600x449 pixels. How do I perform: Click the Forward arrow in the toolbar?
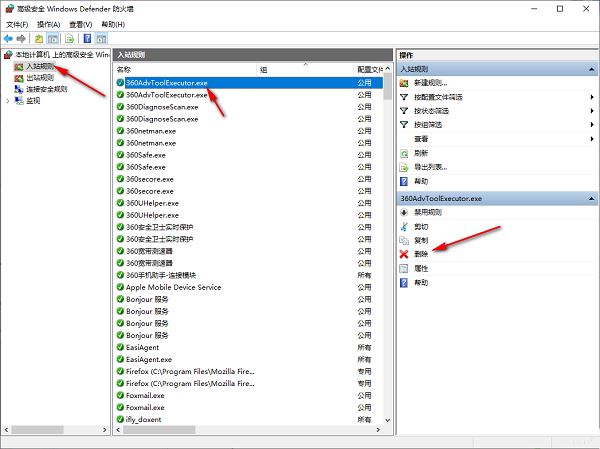[x=22, y=38]
